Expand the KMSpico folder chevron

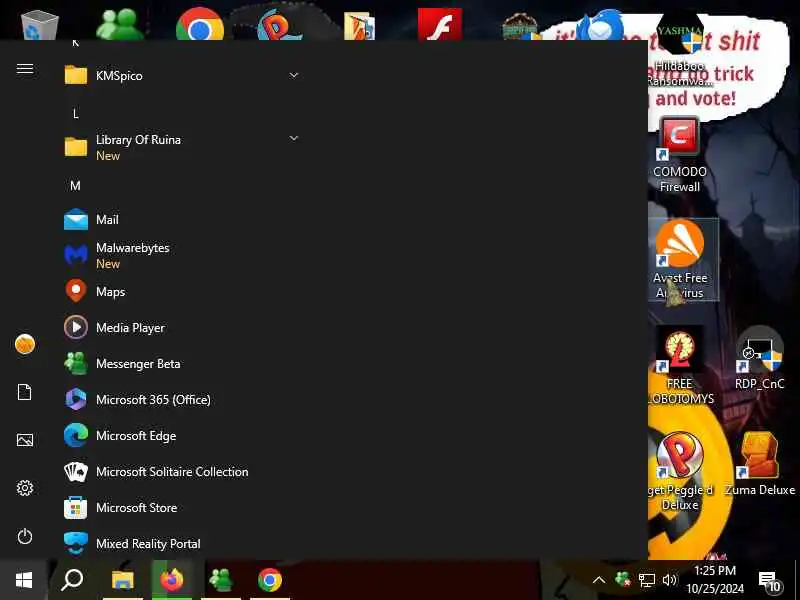click(294, 76)
